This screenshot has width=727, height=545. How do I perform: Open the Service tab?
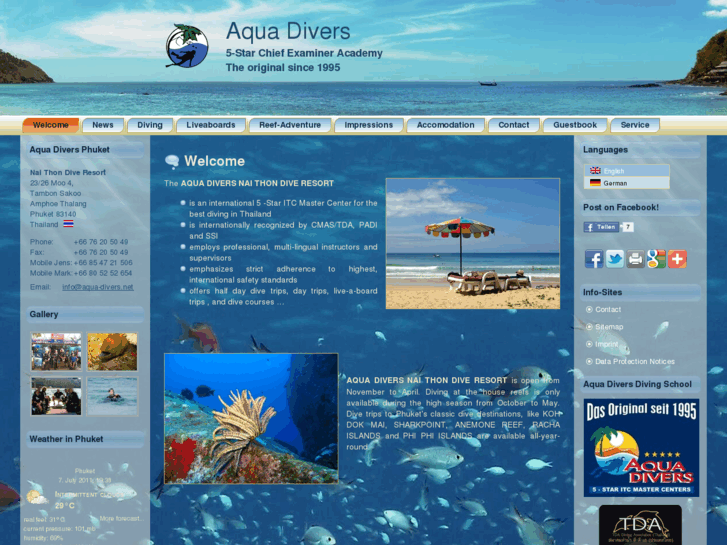[x=635, y=125]
